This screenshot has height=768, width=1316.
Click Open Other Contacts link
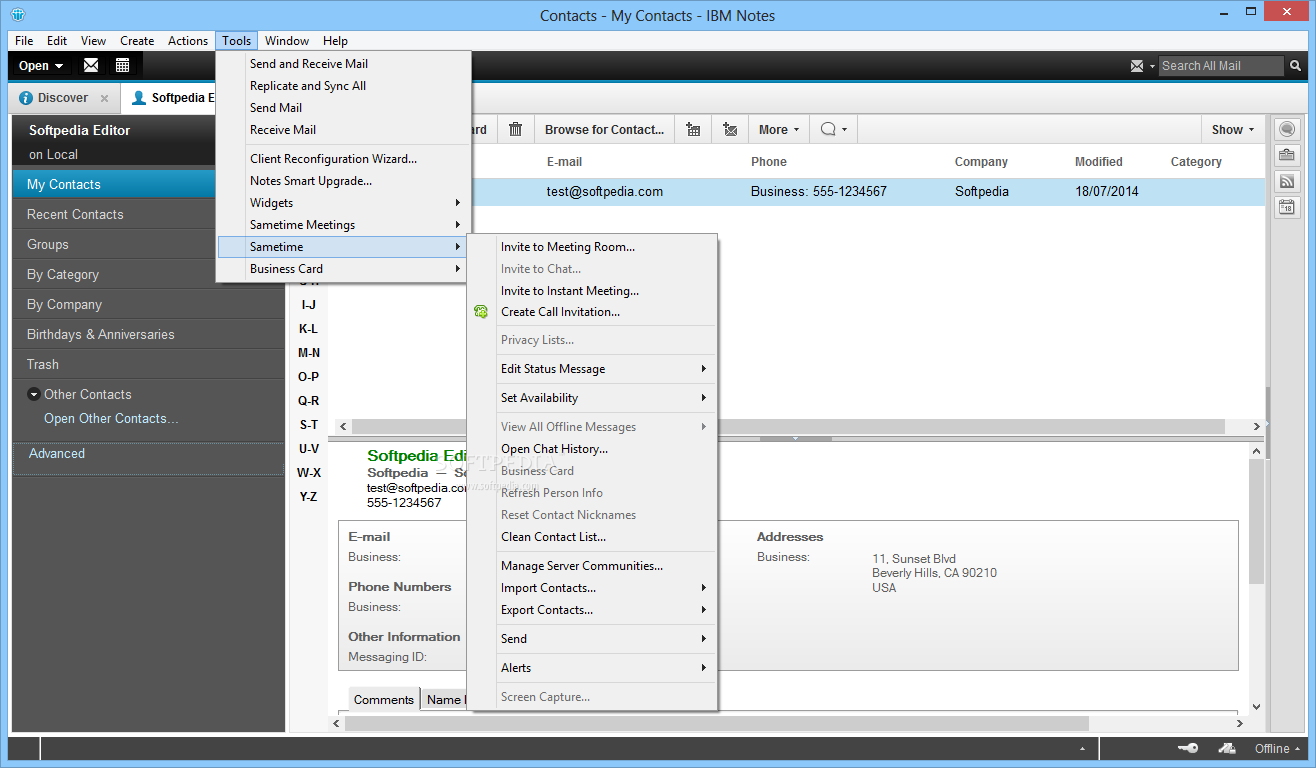(111, 419)
